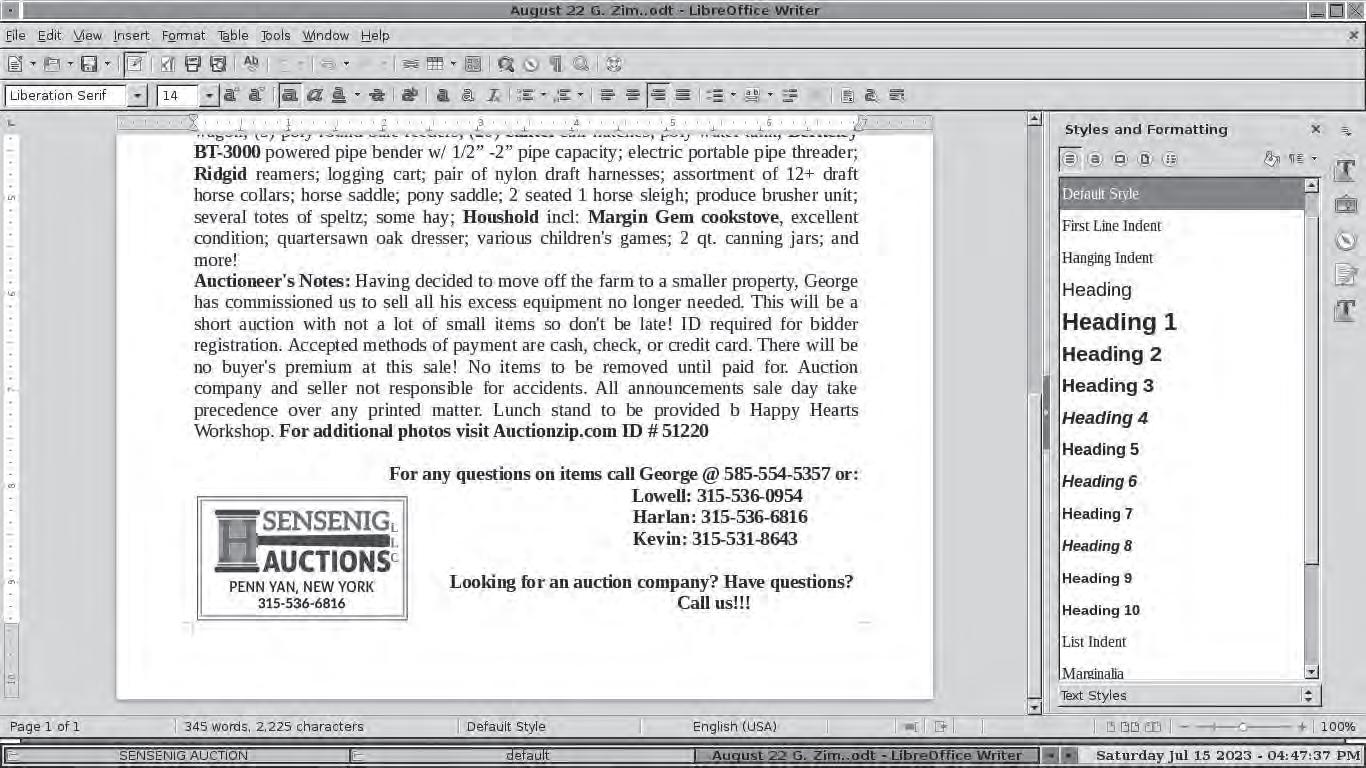Open Page Preview
The width and height of the screenshot is (1366, 768).
coord(218,64)
